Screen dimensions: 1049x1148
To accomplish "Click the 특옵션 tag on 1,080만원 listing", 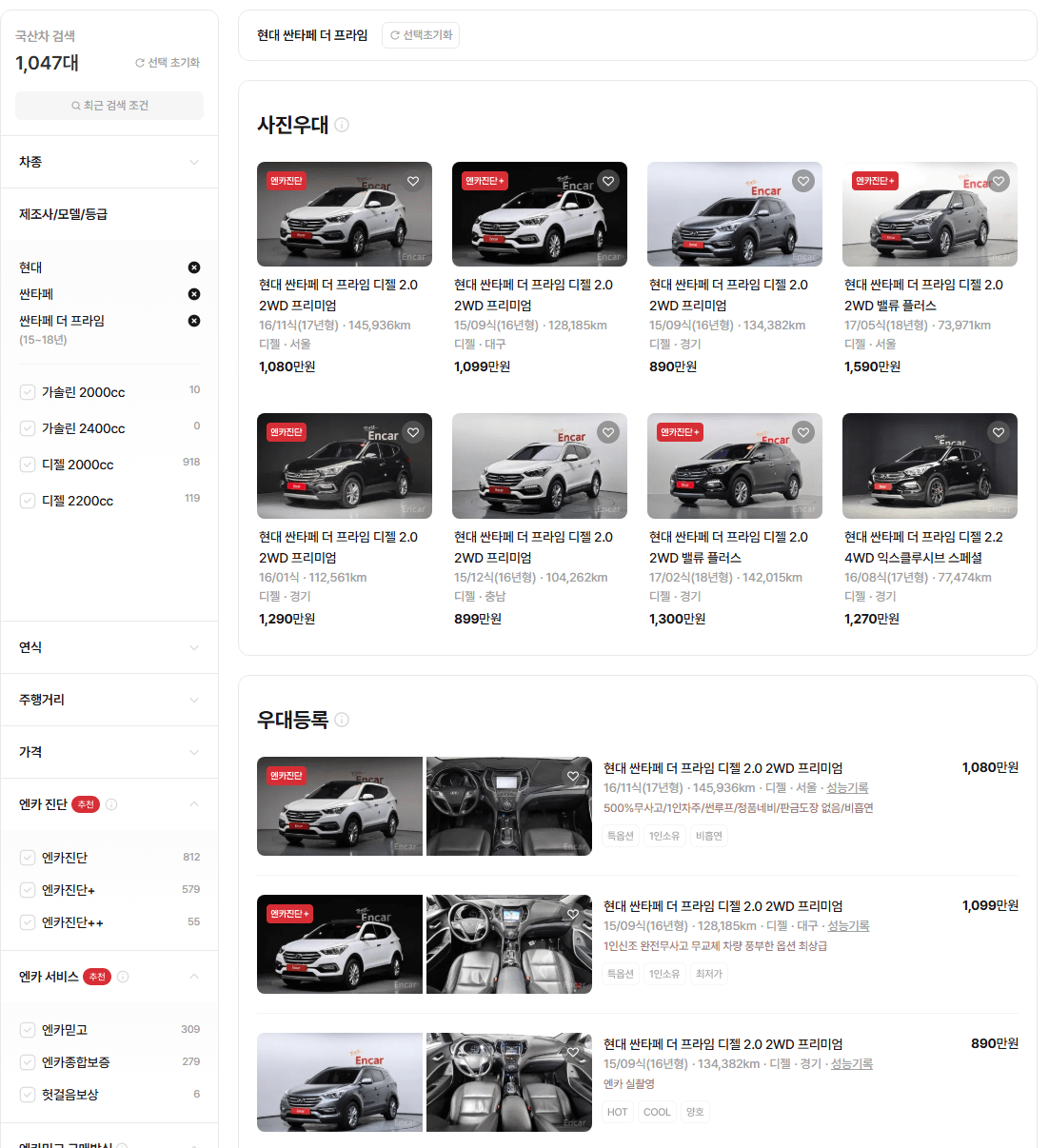I will tap(621, 836).
